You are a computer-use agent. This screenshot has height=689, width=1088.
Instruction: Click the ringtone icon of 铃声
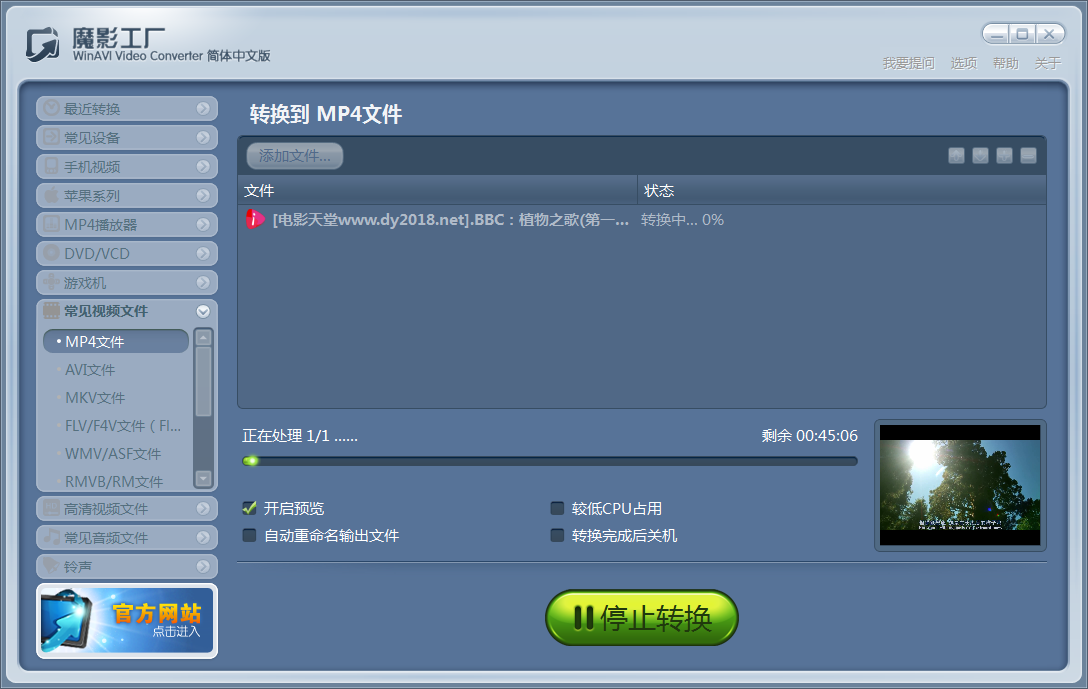click(51, 566)
